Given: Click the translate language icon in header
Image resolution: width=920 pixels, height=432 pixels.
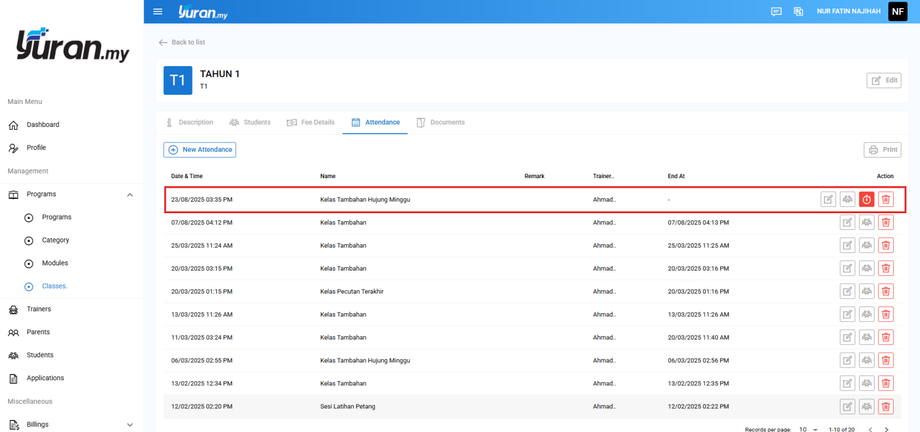Looking at the screenshot, I should click(798, 12).
